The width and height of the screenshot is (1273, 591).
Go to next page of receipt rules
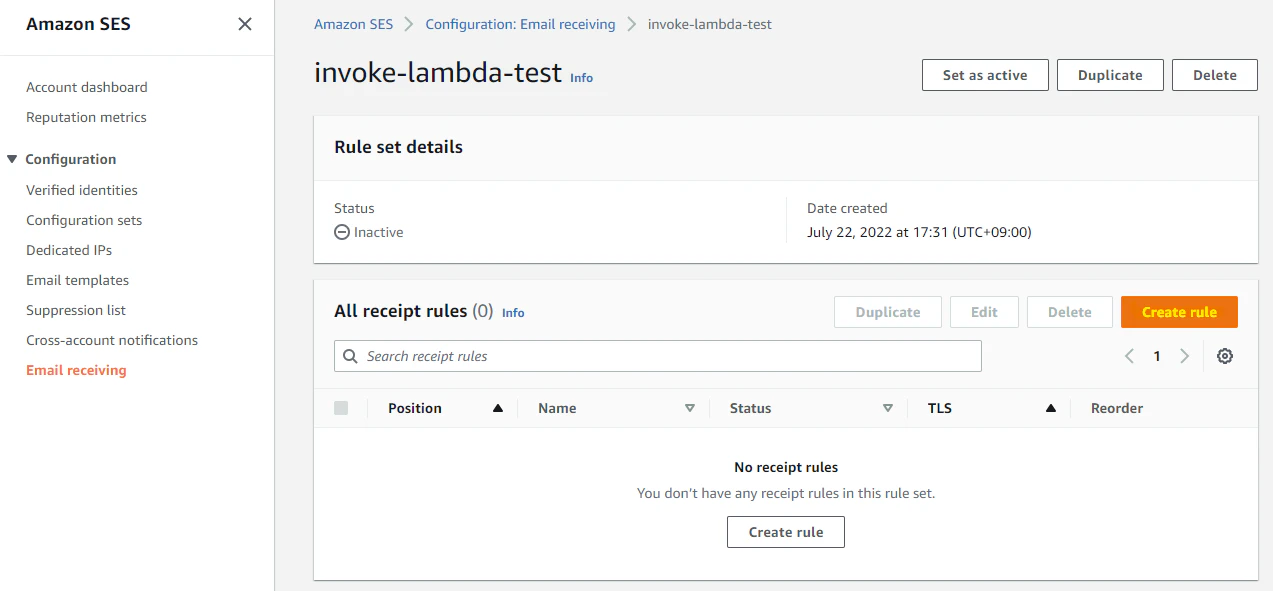click(1185, 356)
